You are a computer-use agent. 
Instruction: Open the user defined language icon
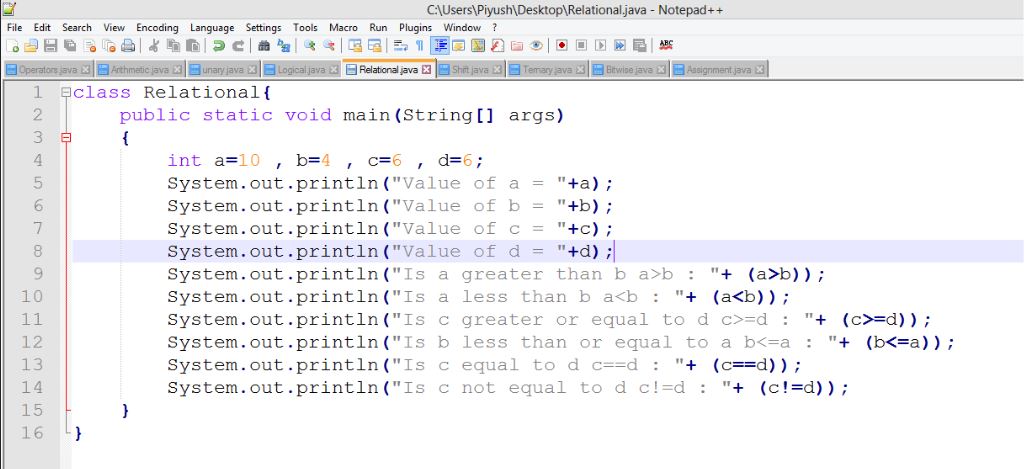pos(458,46)
